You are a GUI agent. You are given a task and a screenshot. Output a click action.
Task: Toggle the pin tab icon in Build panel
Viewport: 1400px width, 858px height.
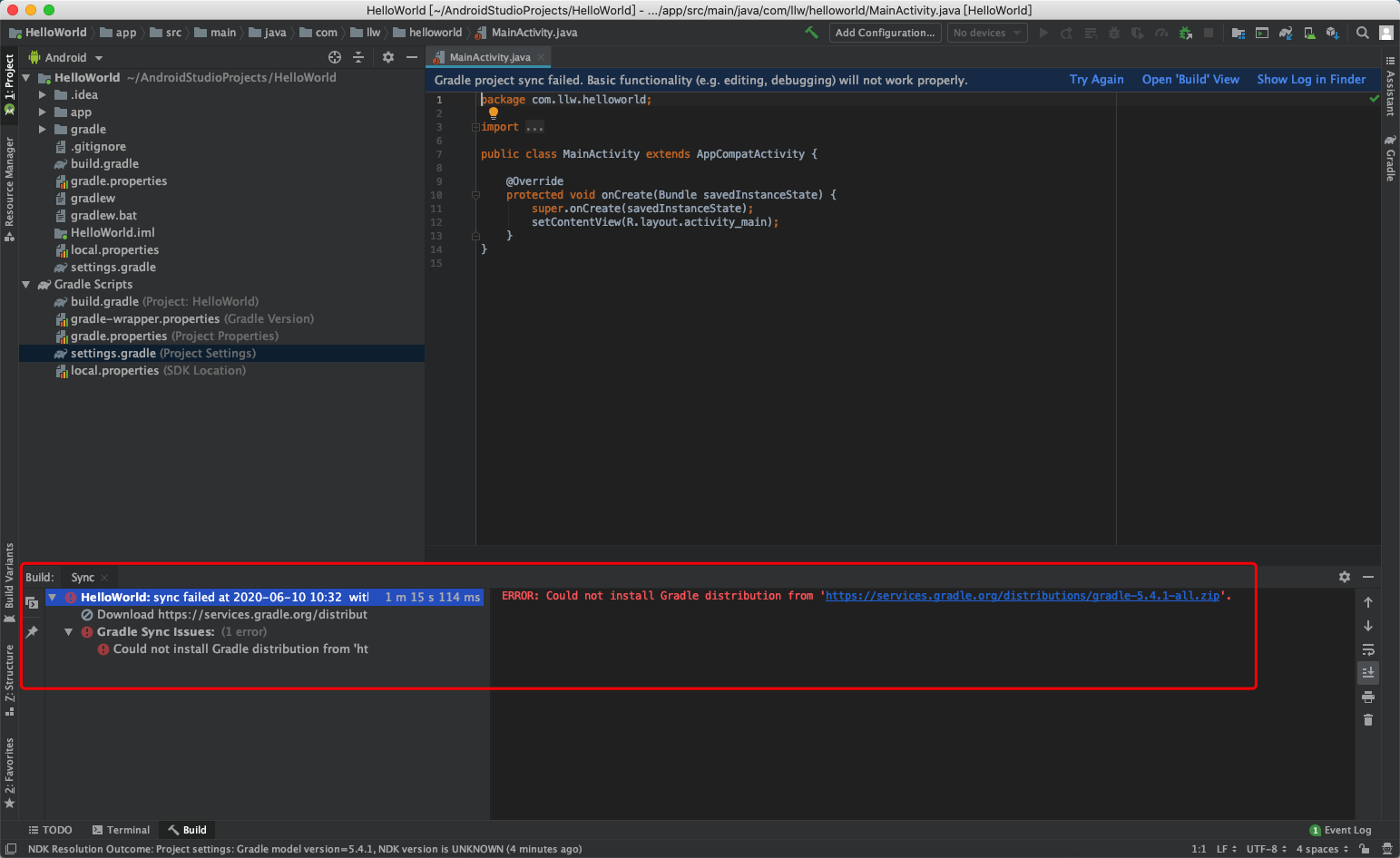[x=32, y=632]
